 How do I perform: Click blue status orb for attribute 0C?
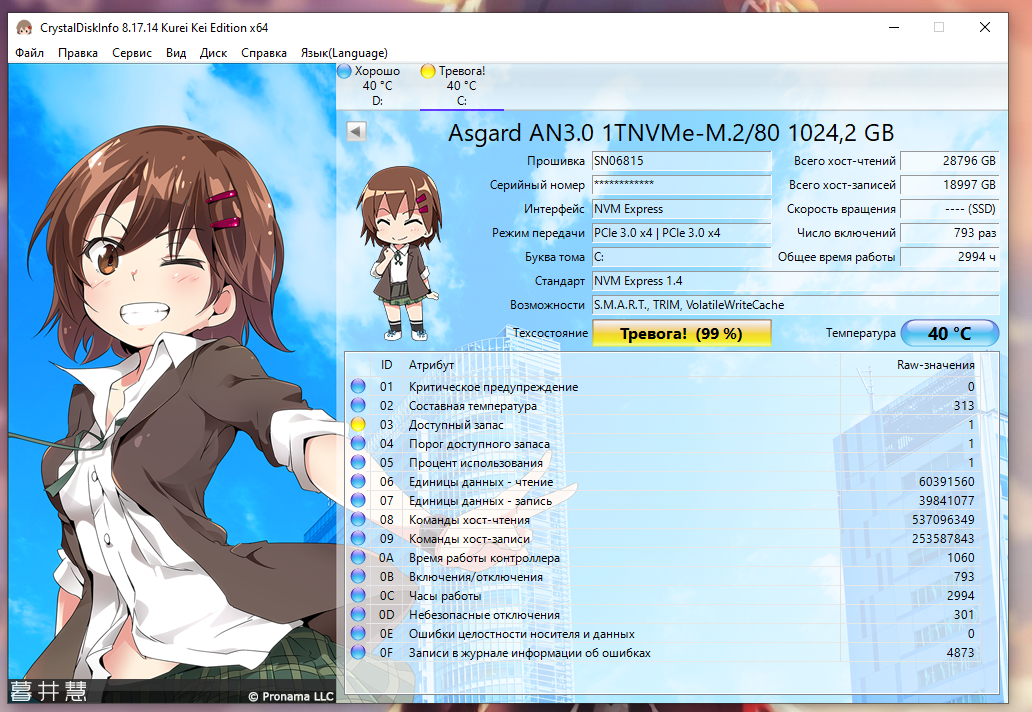[358, 596]
